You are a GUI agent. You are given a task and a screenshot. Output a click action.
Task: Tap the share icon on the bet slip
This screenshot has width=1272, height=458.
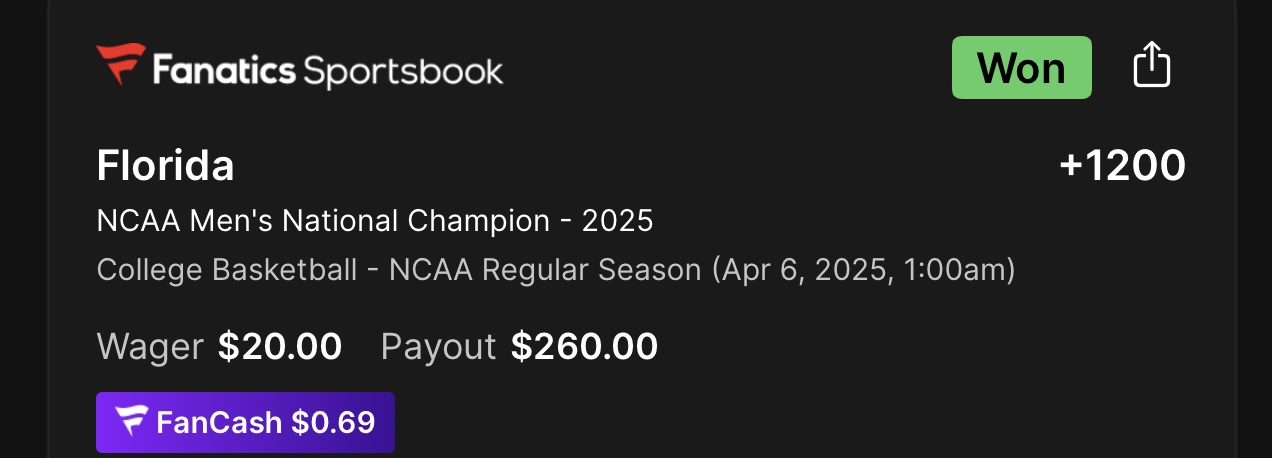click(x=1151, y=66)
